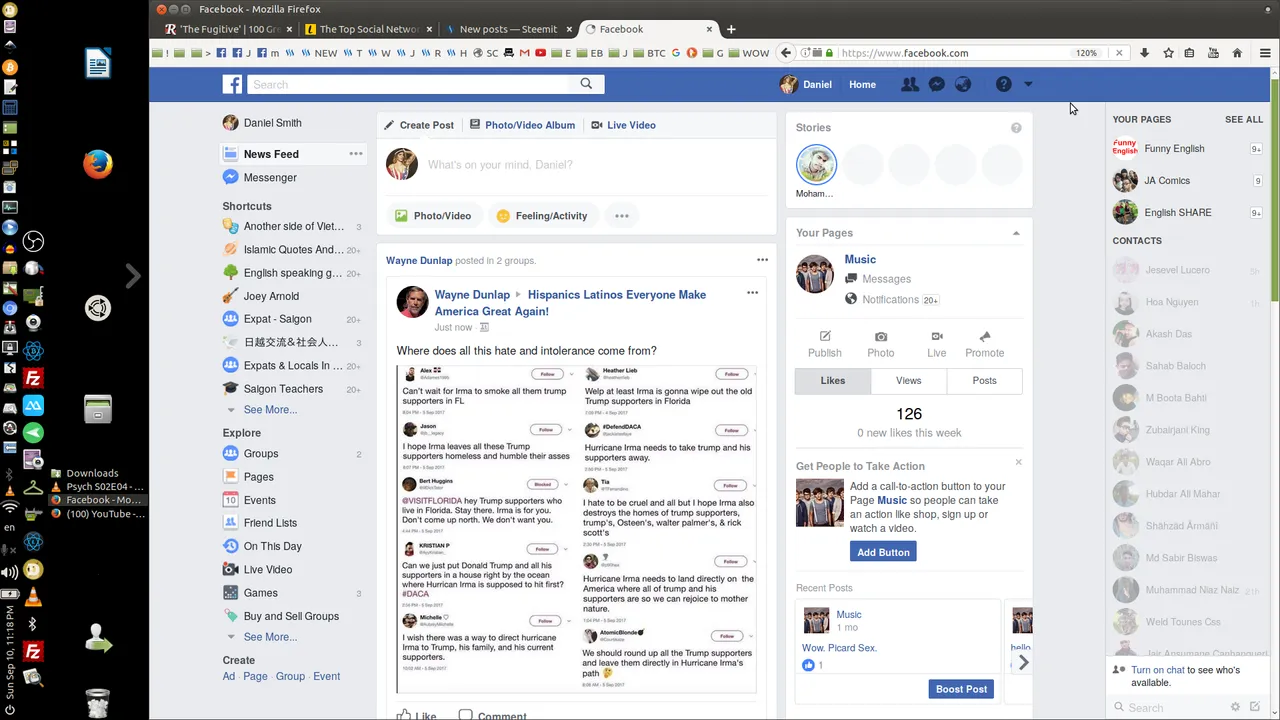Click the Boost Post button
This screenshot has width=1280, height=720.
pyautogui.click(x=961, y=689)
